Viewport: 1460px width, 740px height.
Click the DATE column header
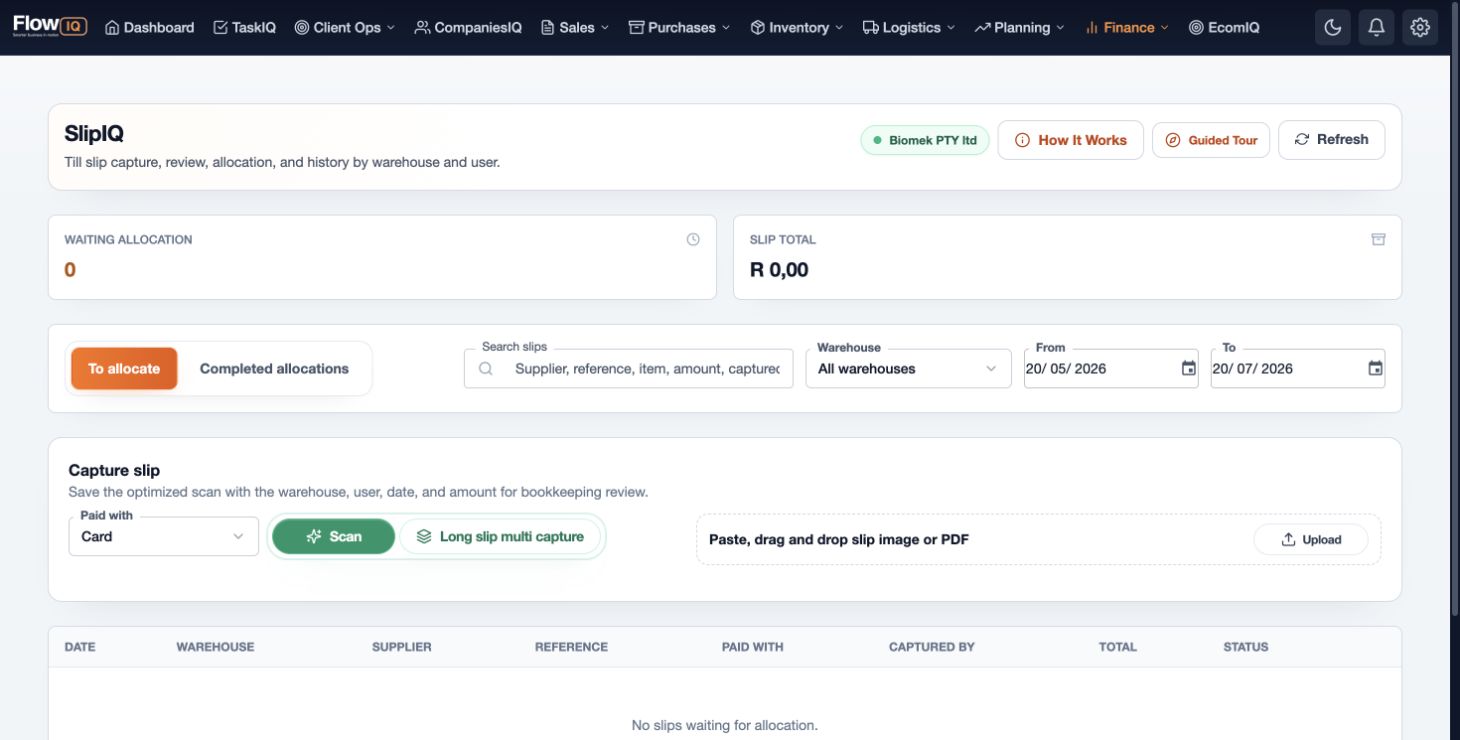(80, 647)
